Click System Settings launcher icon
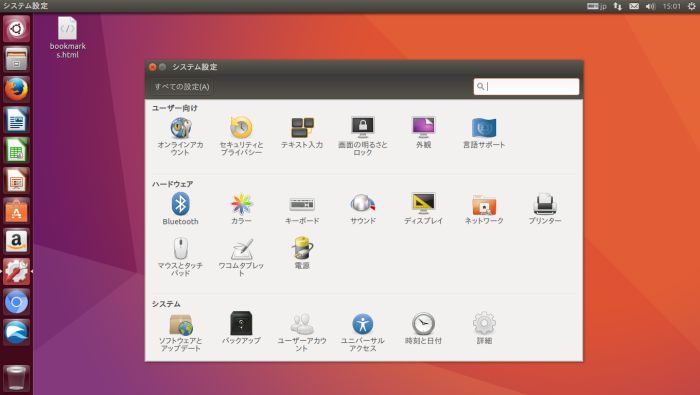This screenshot has height=395, width=700. 17,272
